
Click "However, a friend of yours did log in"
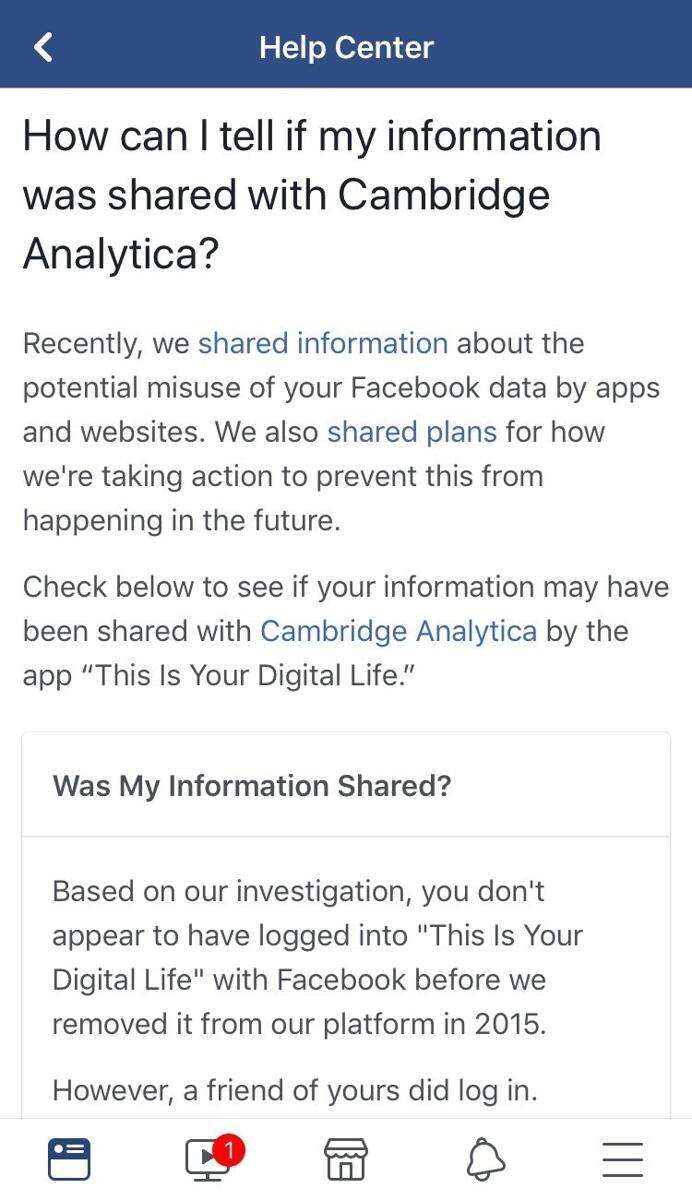[294, 1090]
